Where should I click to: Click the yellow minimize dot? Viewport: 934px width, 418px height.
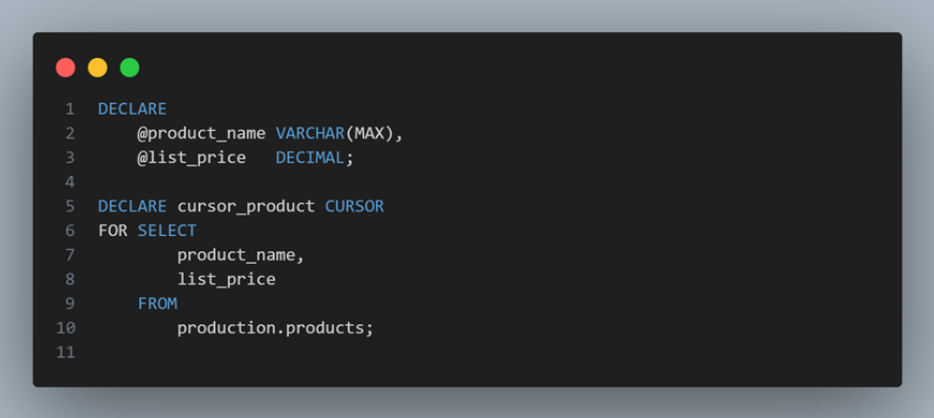coord(97,68)
